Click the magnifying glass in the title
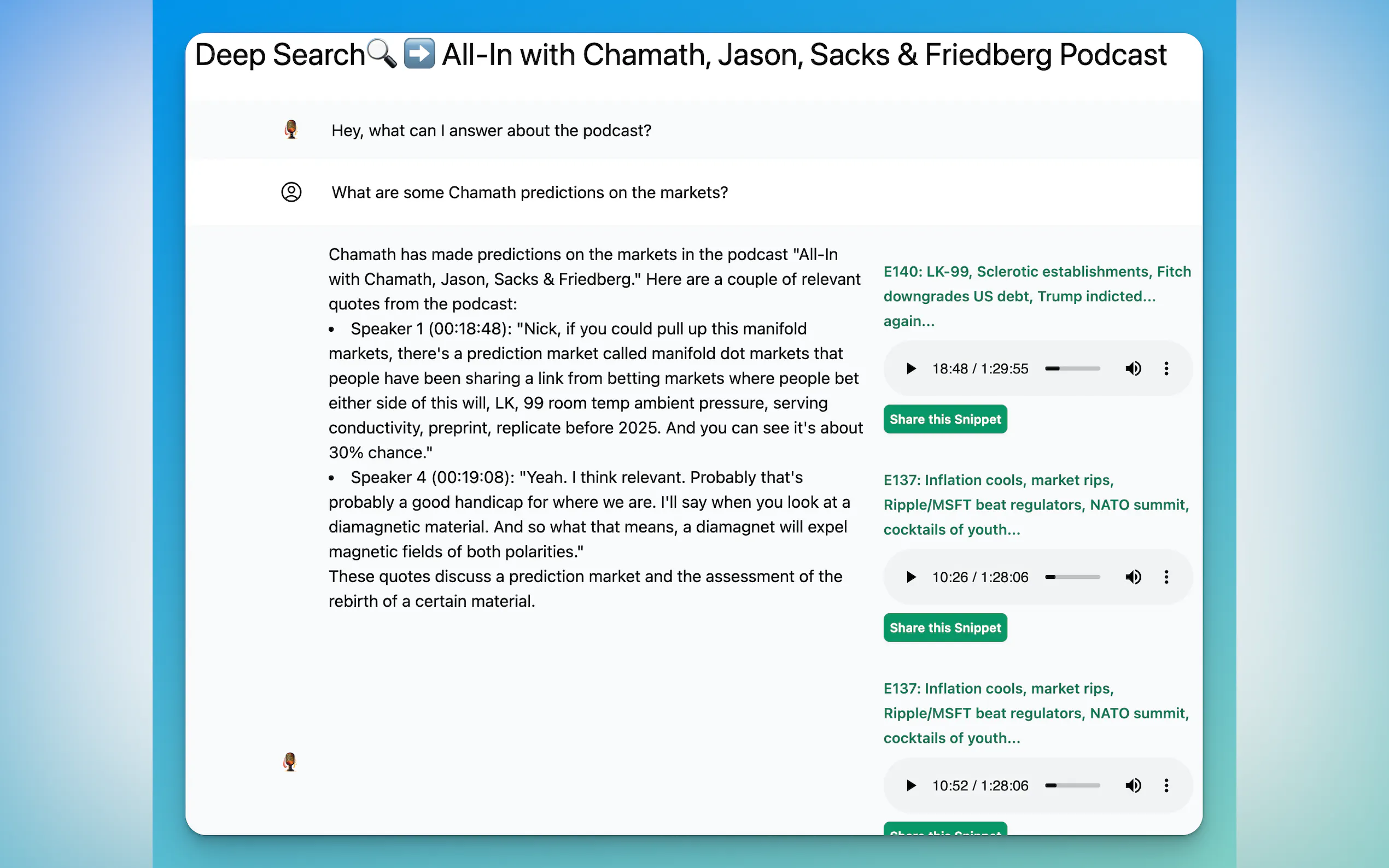 pos(382,54)
